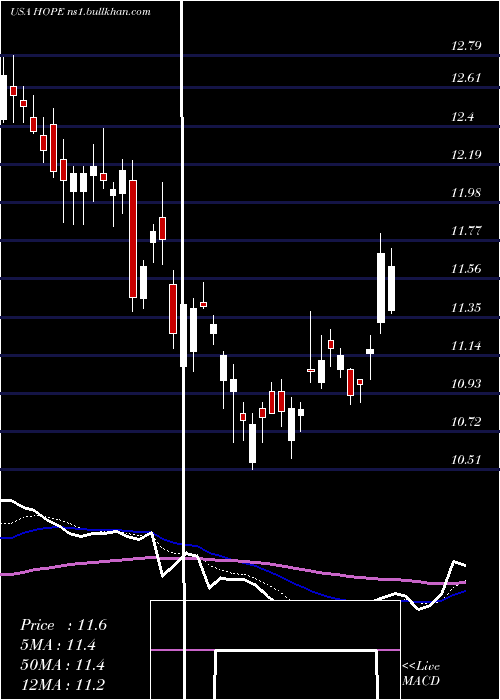This screenshot has width=500, height=700.
Task: Click the 10.51 price axis label
Action: coord(467,459)
